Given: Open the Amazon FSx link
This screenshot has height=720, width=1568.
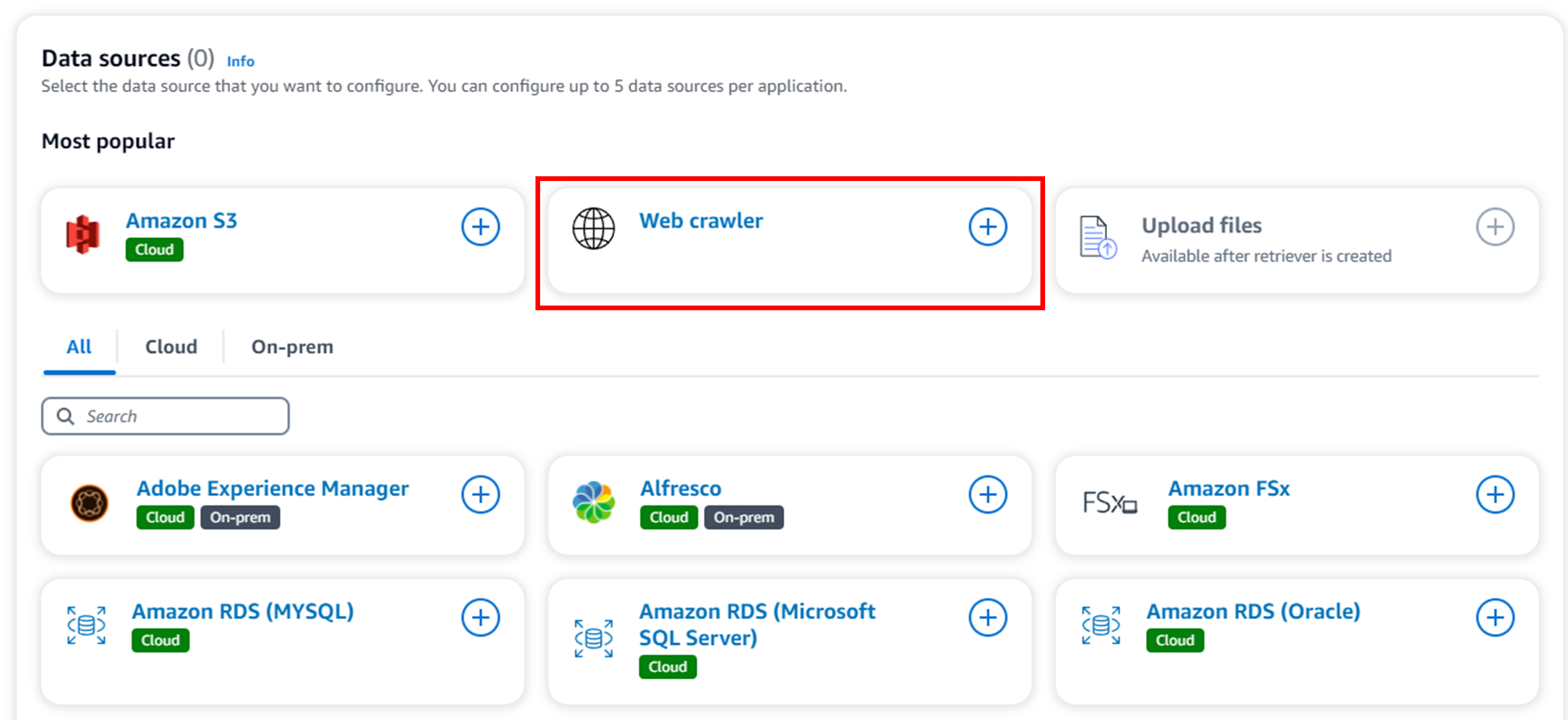Looking at the screenshot, I should pos(1229,489).
